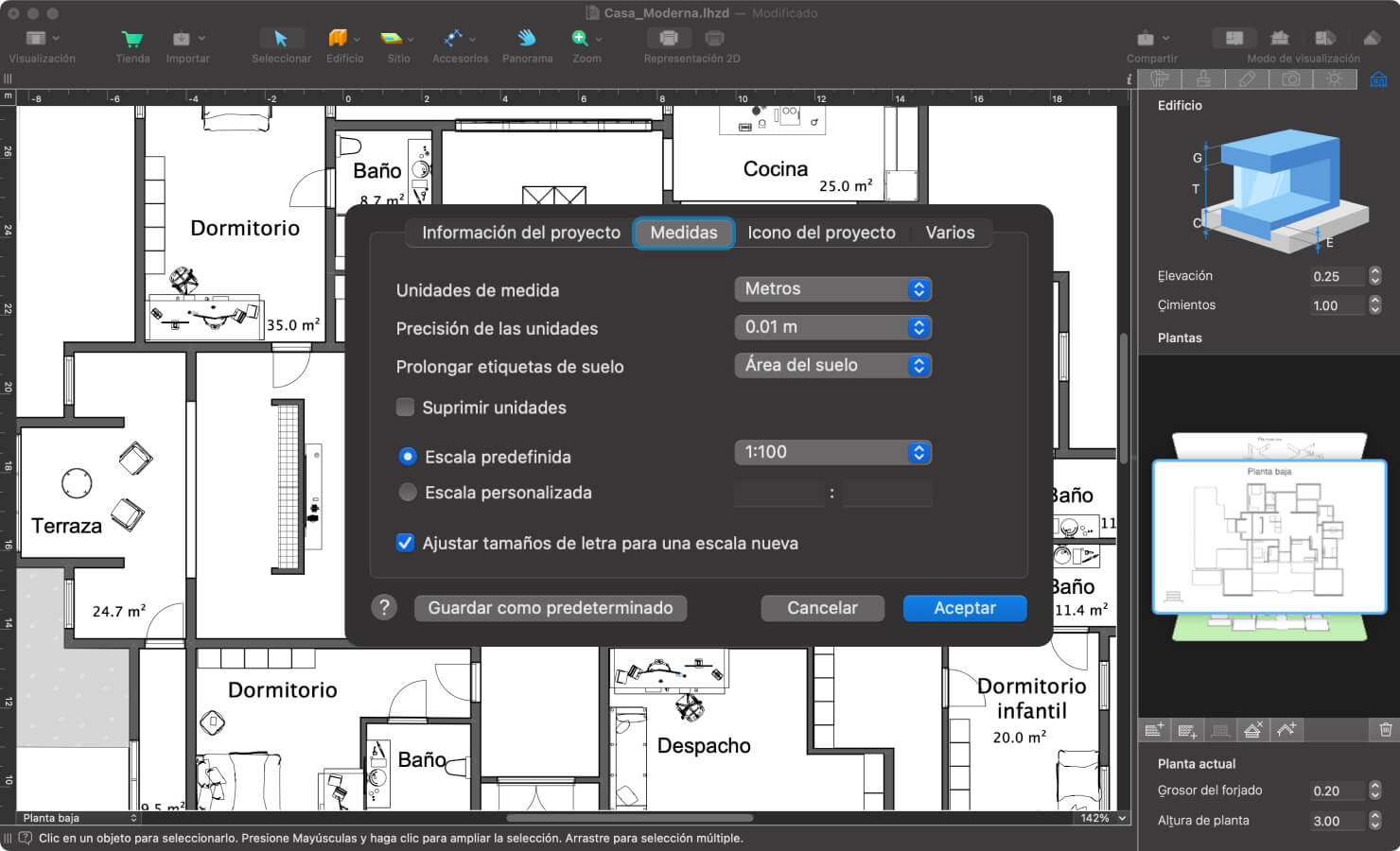Open the 142% zoom level dropdown
This screenshot has height=851, width=1400.
click(1104, 819)
